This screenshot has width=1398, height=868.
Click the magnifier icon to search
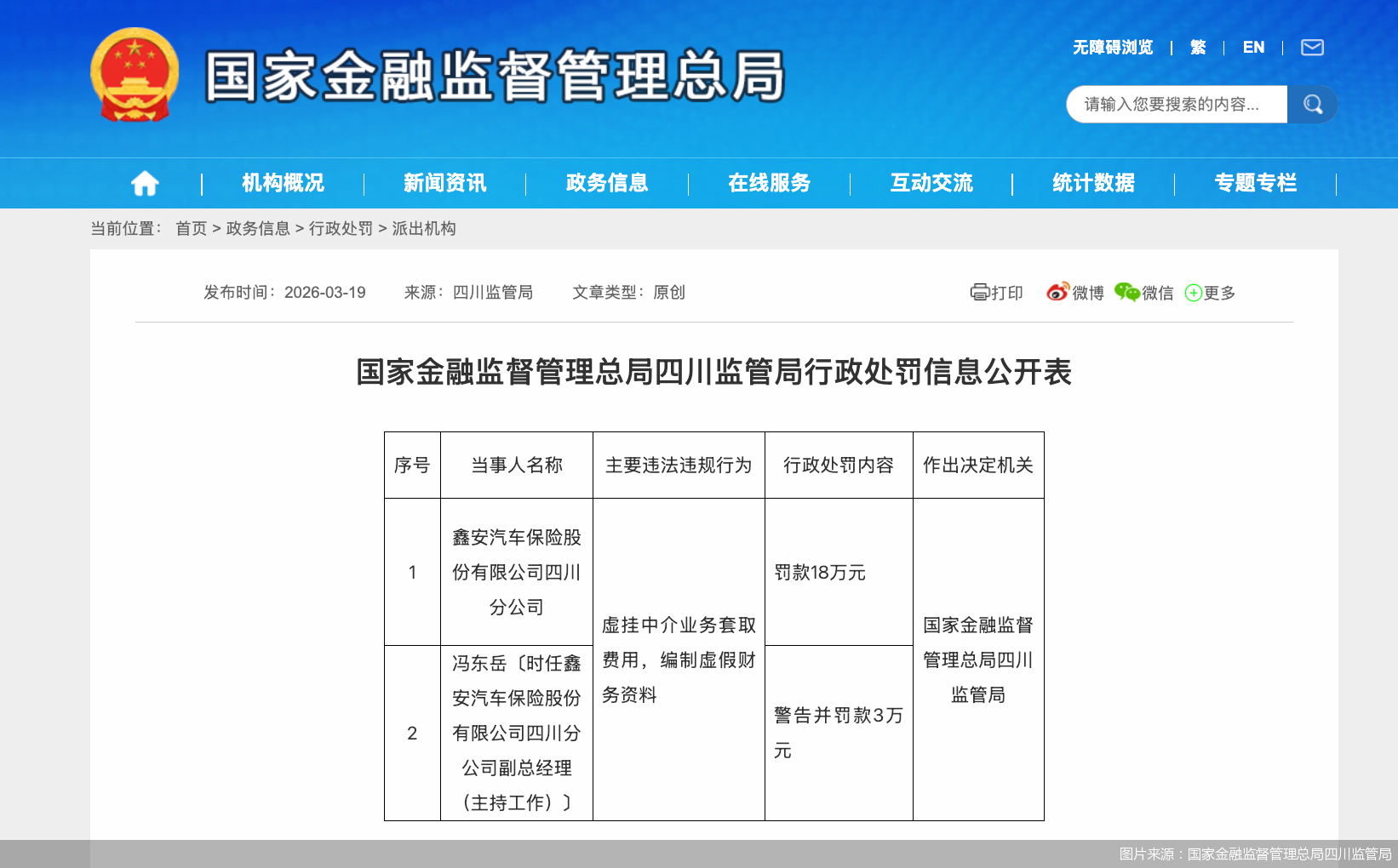(1312, 104)
